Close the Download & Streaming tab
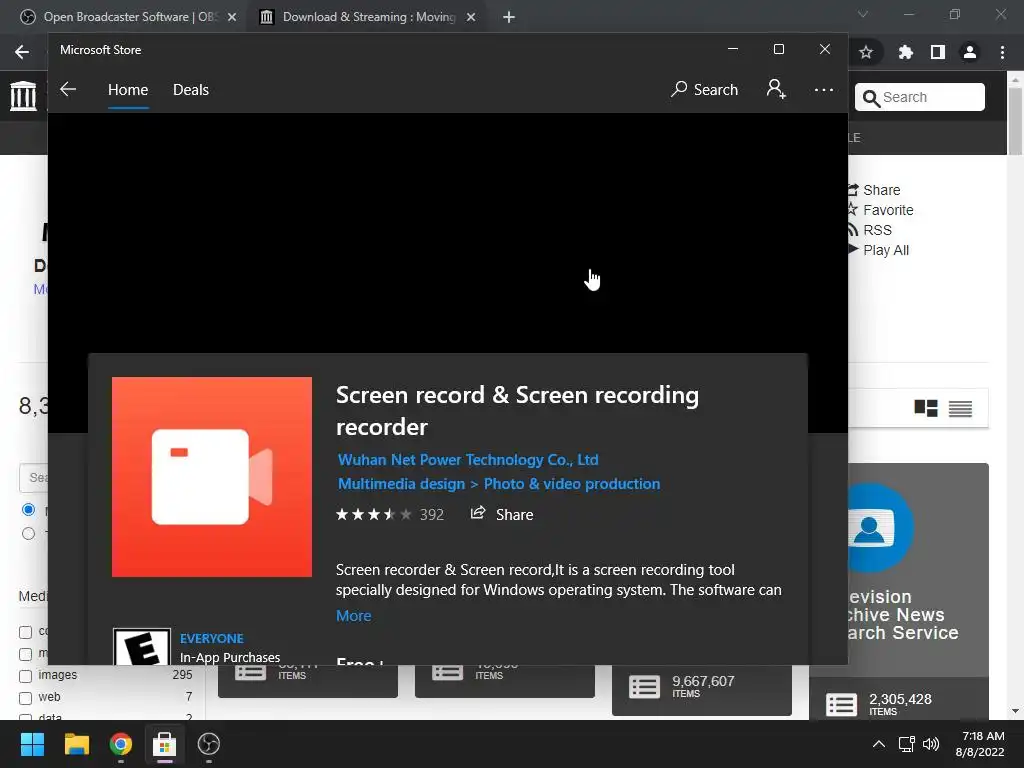This screenshot has height=768, width=1024. click(x=471, y=17)
